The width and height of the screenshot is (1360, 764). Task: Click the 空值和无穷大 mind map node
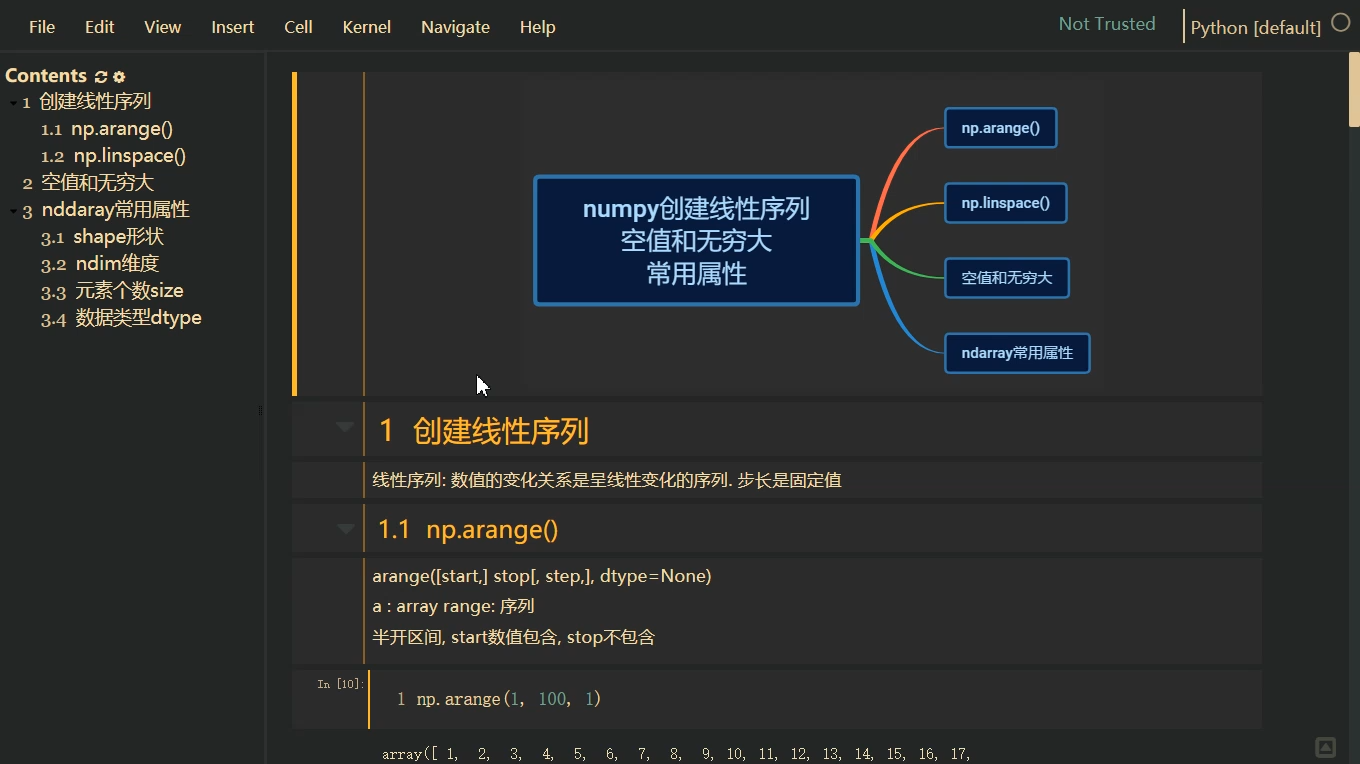tap(1006, 278)
